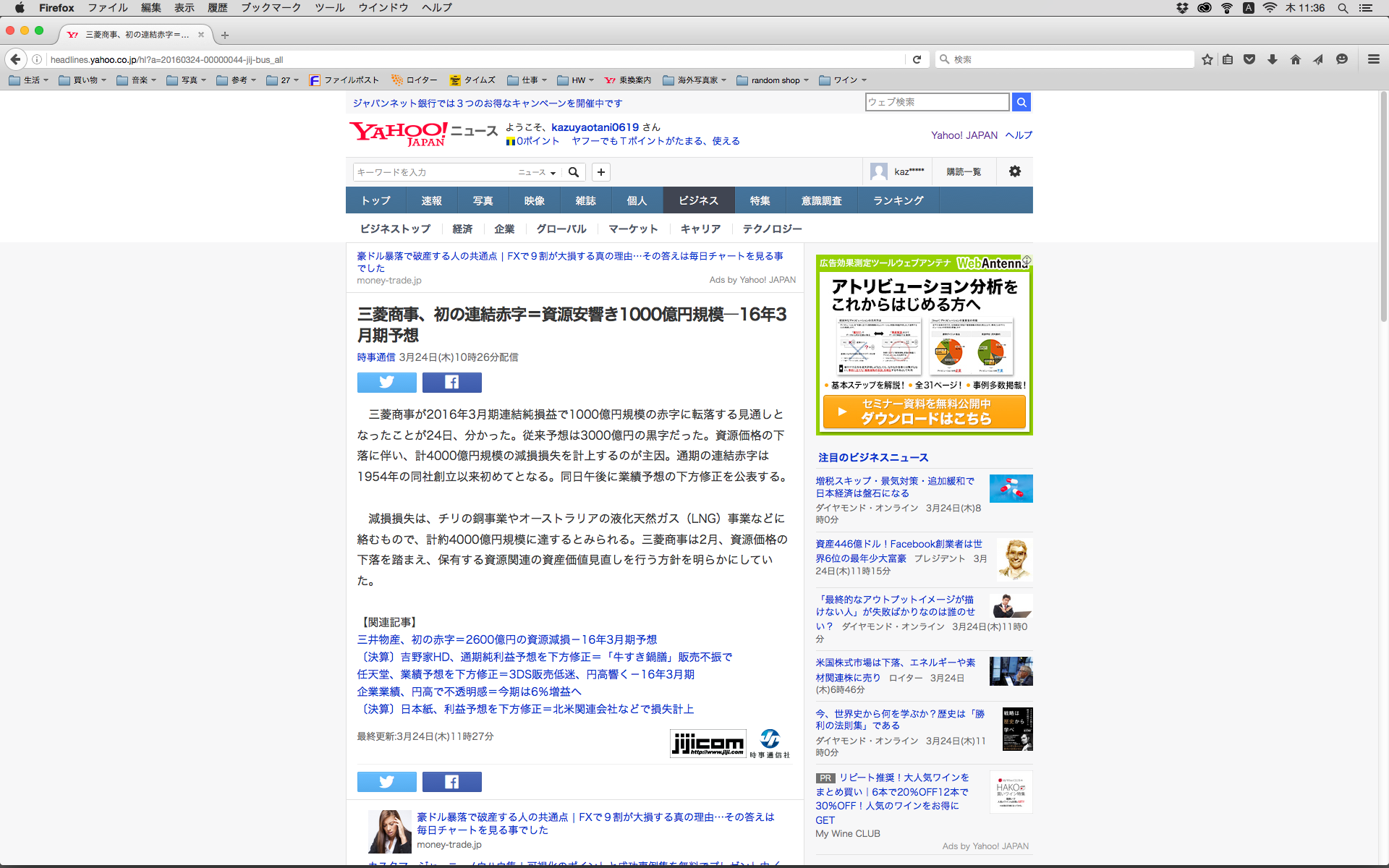Screen dimensions: 1389x868
Task: Select the マーケット business subcategory
Action: point(632,229)
